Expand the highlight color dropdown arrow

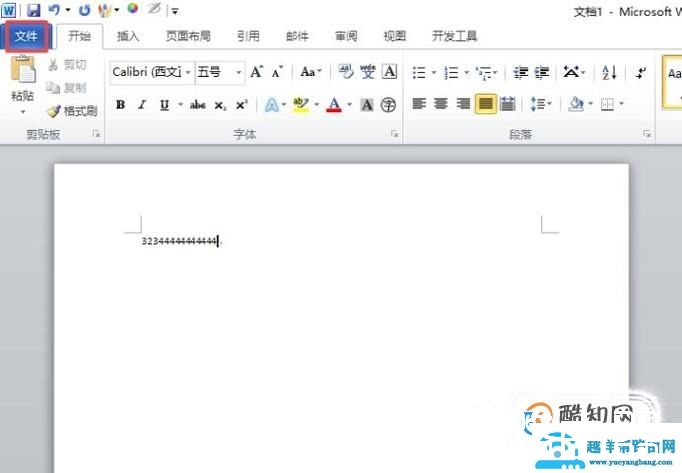[317, 105]
